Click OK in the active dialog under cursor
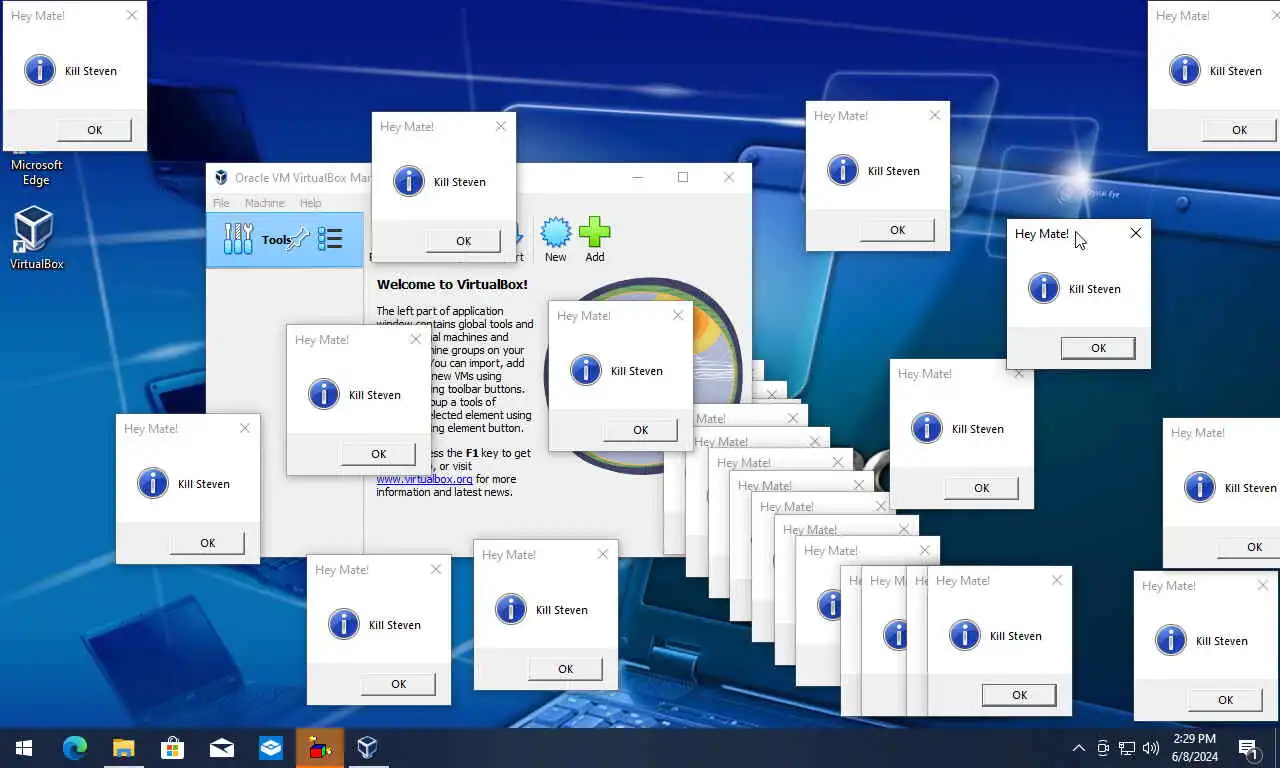Screen dimensions: 1280x768 tap(1098, 348)
